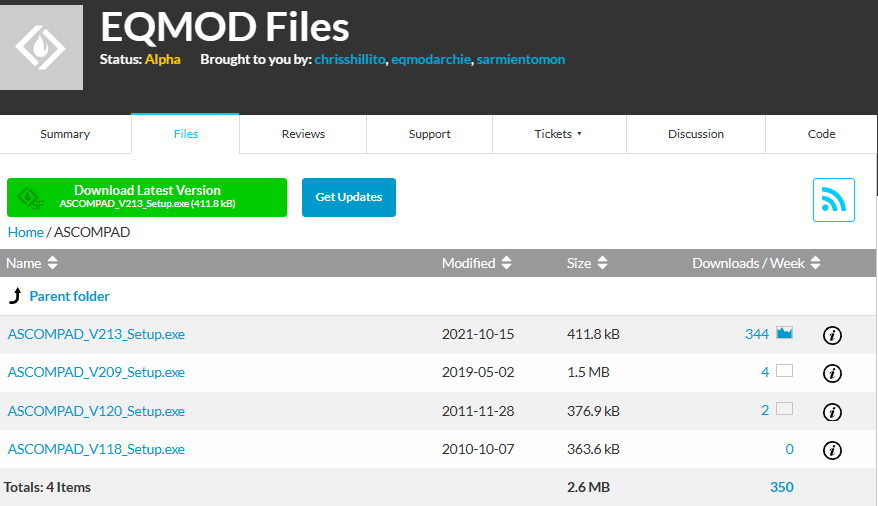This screenshot has height=506, width=878.
Task: Click stats box next to 2 downloads
Action: click(784, 409)
